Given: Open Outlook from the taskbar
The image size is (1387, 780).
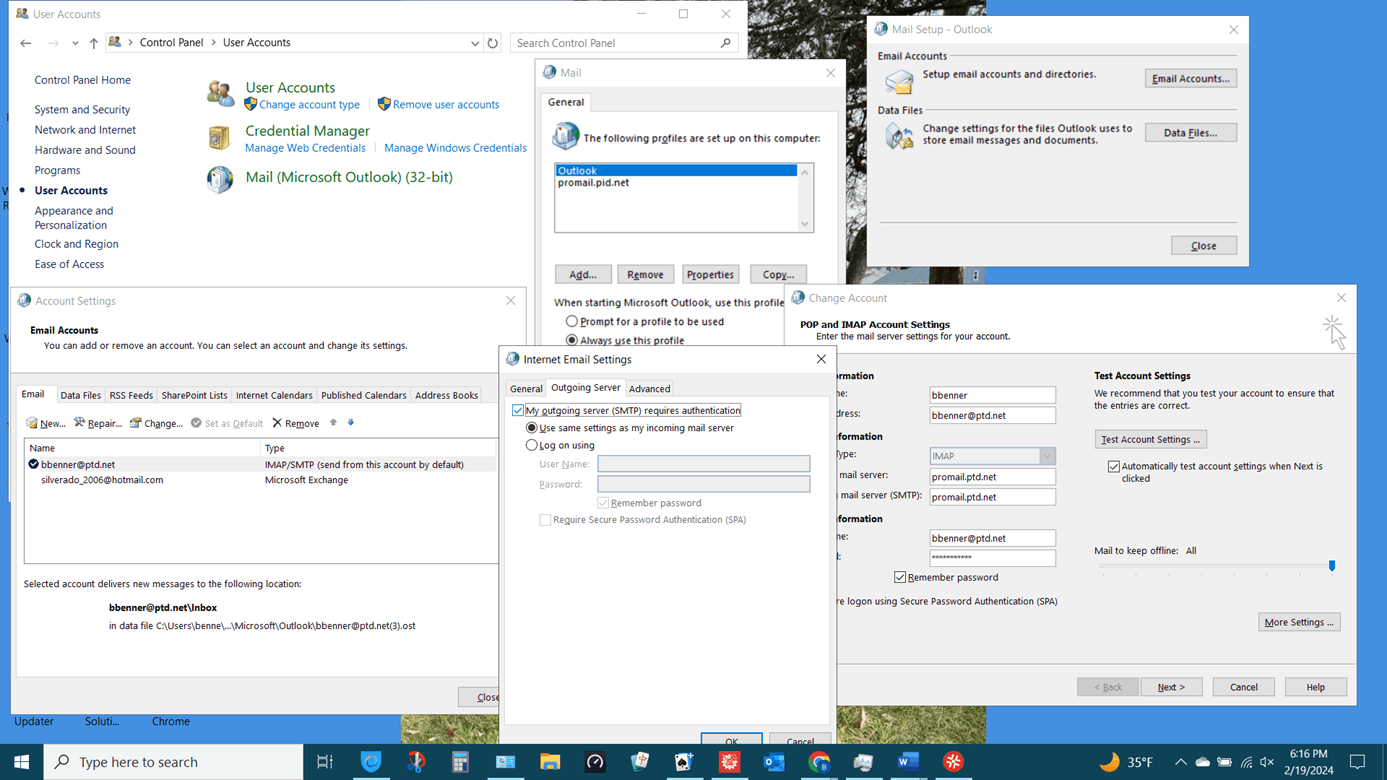Looking at the screenshot, I should tap(774, 762).
